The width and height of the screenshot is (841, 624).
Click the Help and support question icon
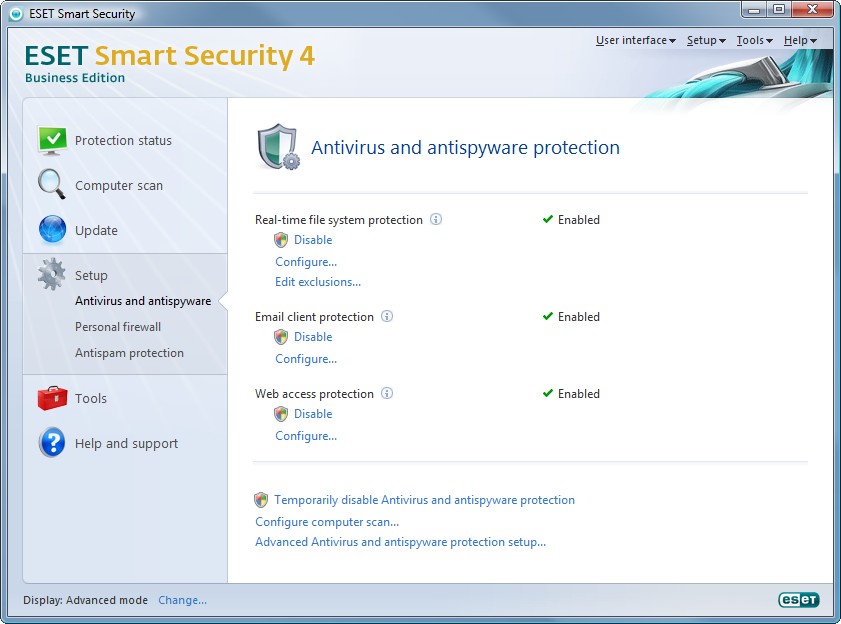[x=52, y=443]
